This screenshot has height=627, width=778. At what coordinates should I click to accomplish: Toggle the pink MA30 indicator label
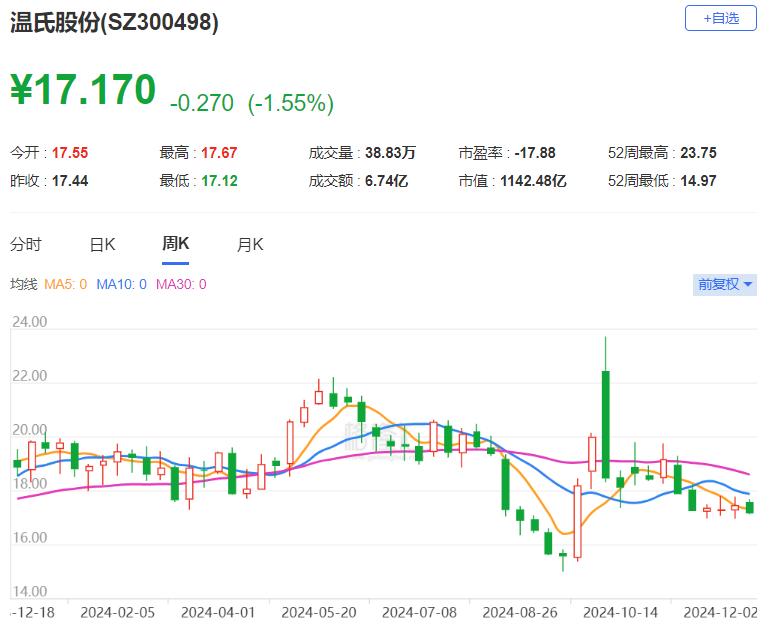tap(180, 284)
